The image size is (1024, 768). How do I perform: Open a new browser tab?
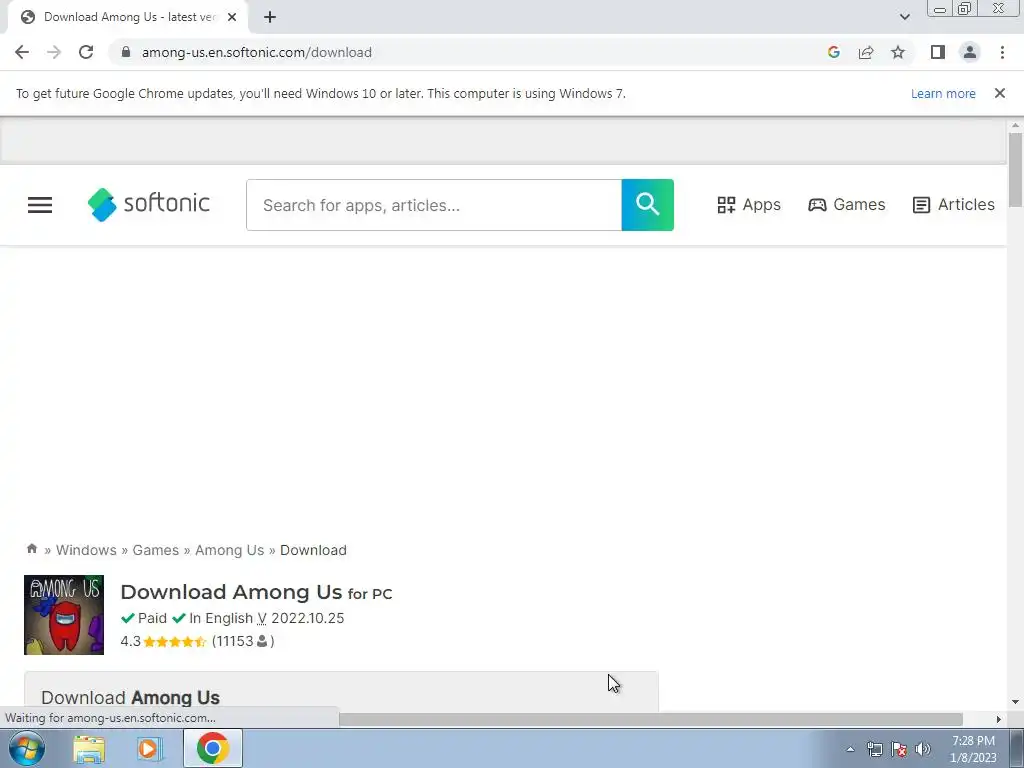[x=270, y=18]
